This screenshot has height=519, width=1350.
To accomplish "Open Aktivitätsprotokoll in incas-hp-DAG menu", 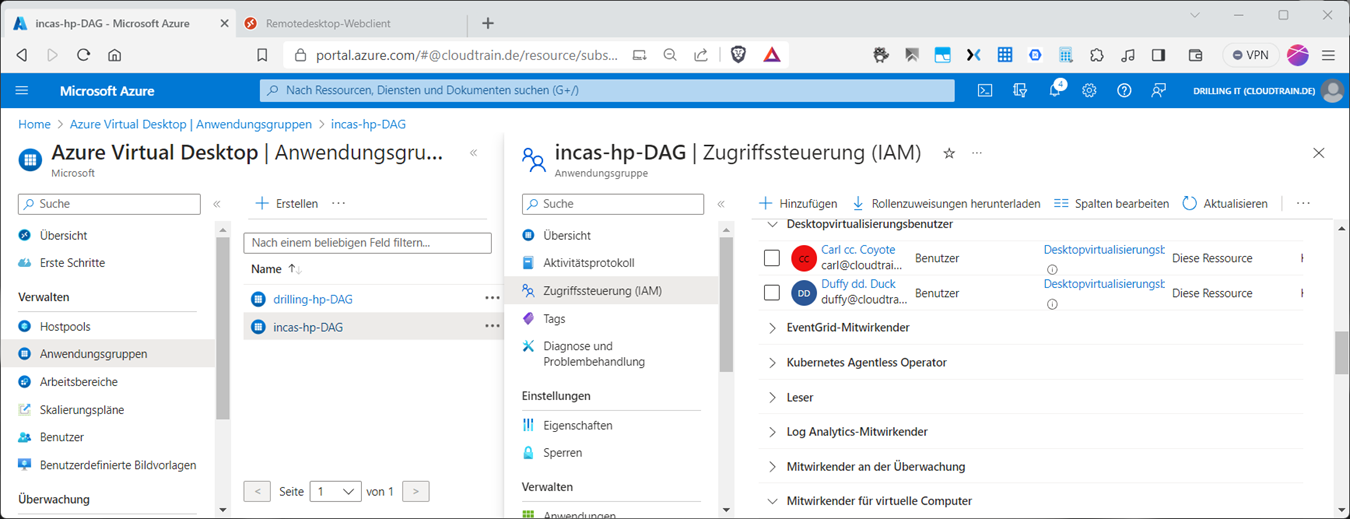I will 589,263.
